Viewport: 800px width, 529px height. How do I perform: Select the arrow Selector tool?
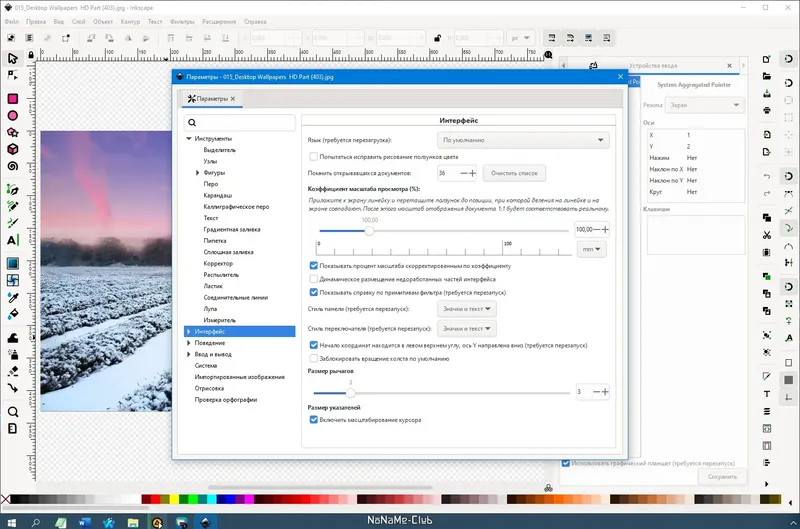coord(13,57)
